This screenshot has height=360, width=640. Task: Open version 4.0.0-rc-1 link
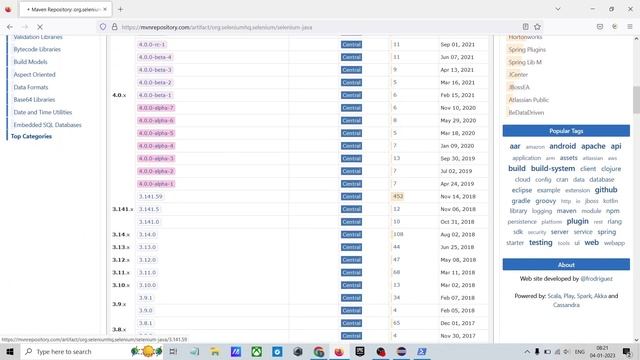(151, 44)
